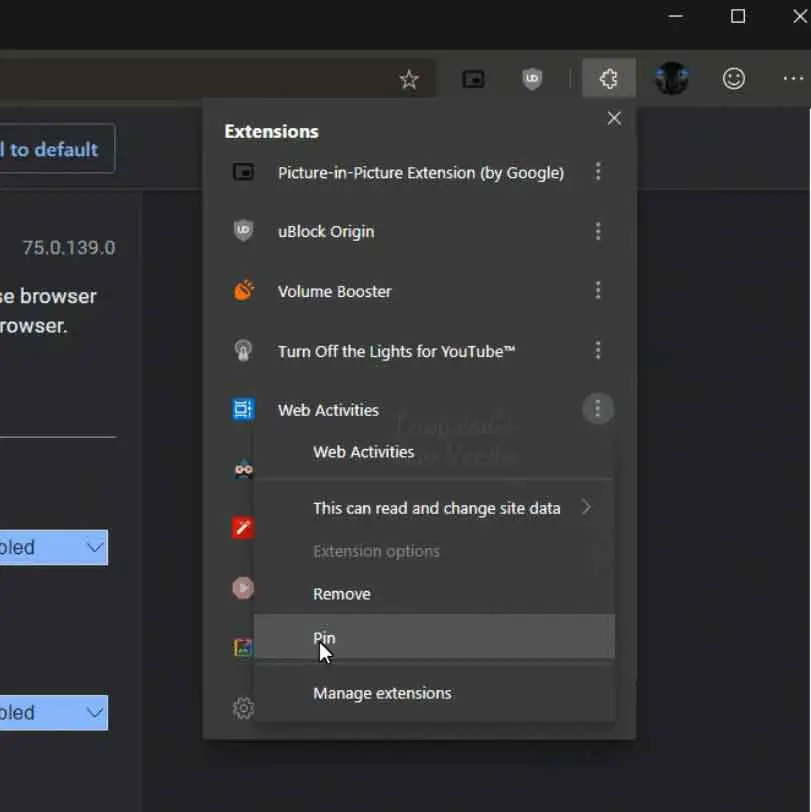Click the red pencil extension icon
This screenshot has width=811, height=812.
click(x=243, y=528)
